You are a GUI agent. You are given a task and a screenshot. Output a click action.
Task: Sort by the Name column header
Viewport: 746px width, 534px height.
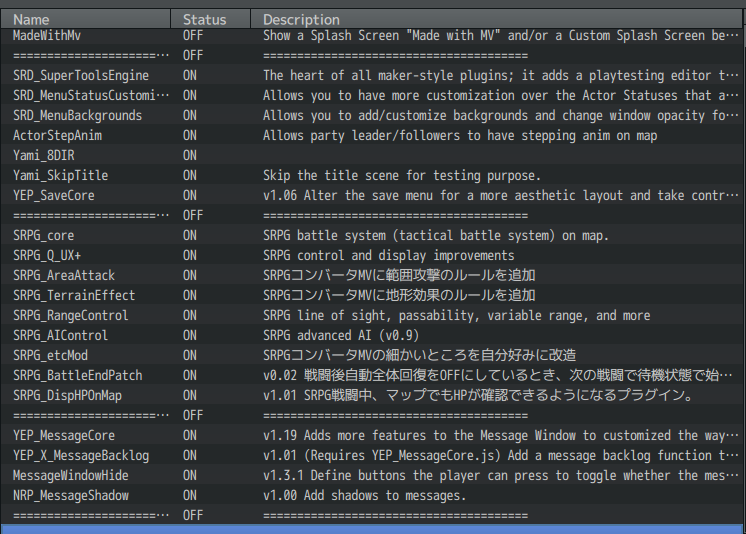pyautogui.click(x=86, y=19)
